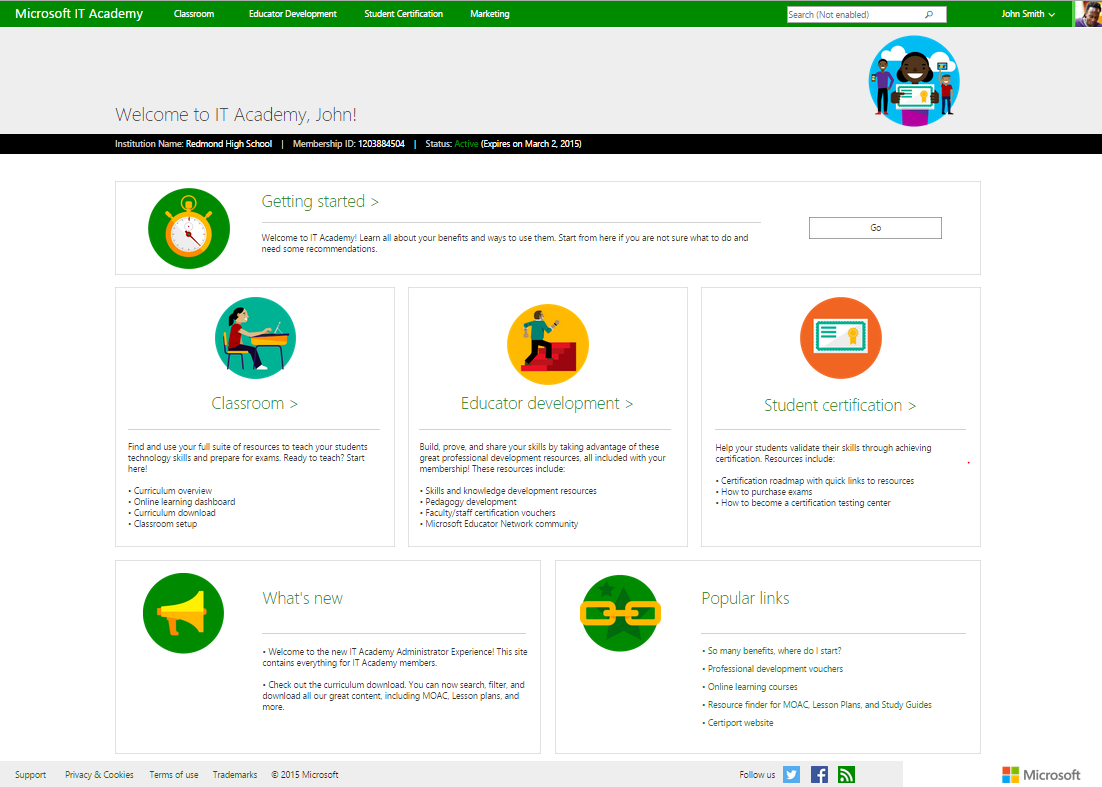Click the Online learning dashboard bullet
The image size is (1102, 787).
184,502
